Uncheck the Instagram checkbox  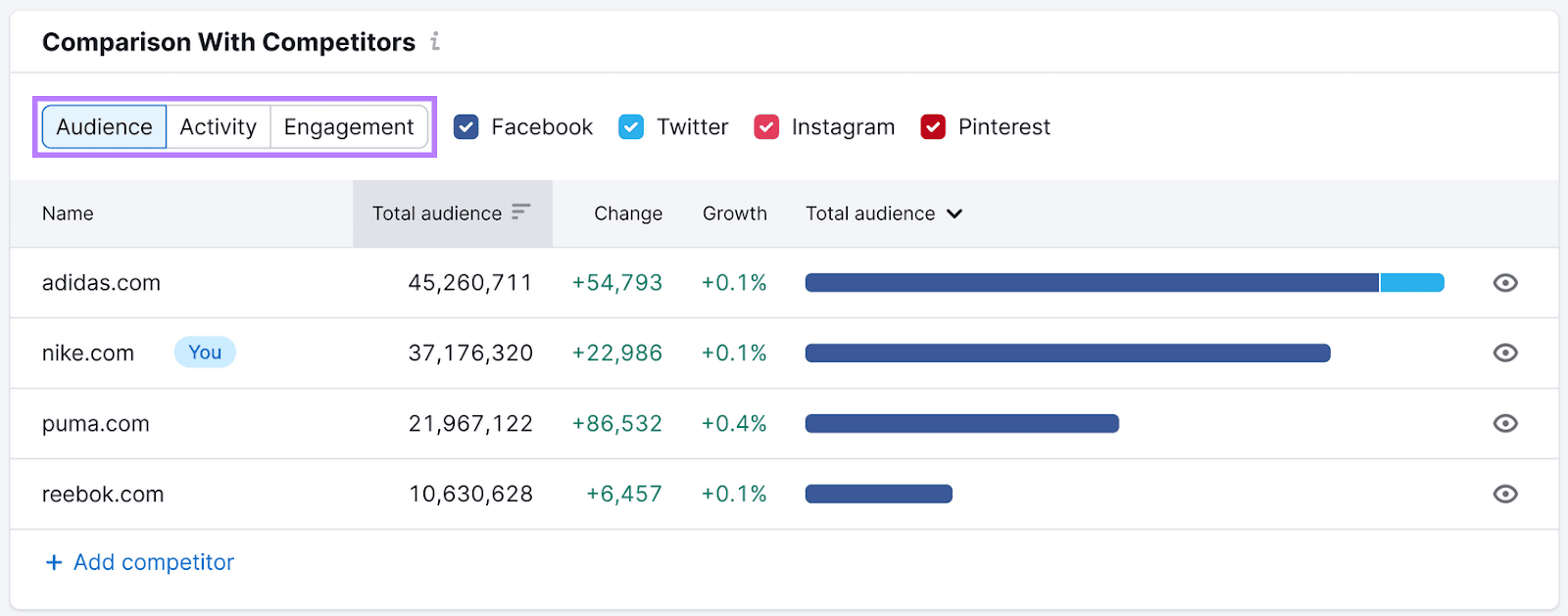point(766,127)
